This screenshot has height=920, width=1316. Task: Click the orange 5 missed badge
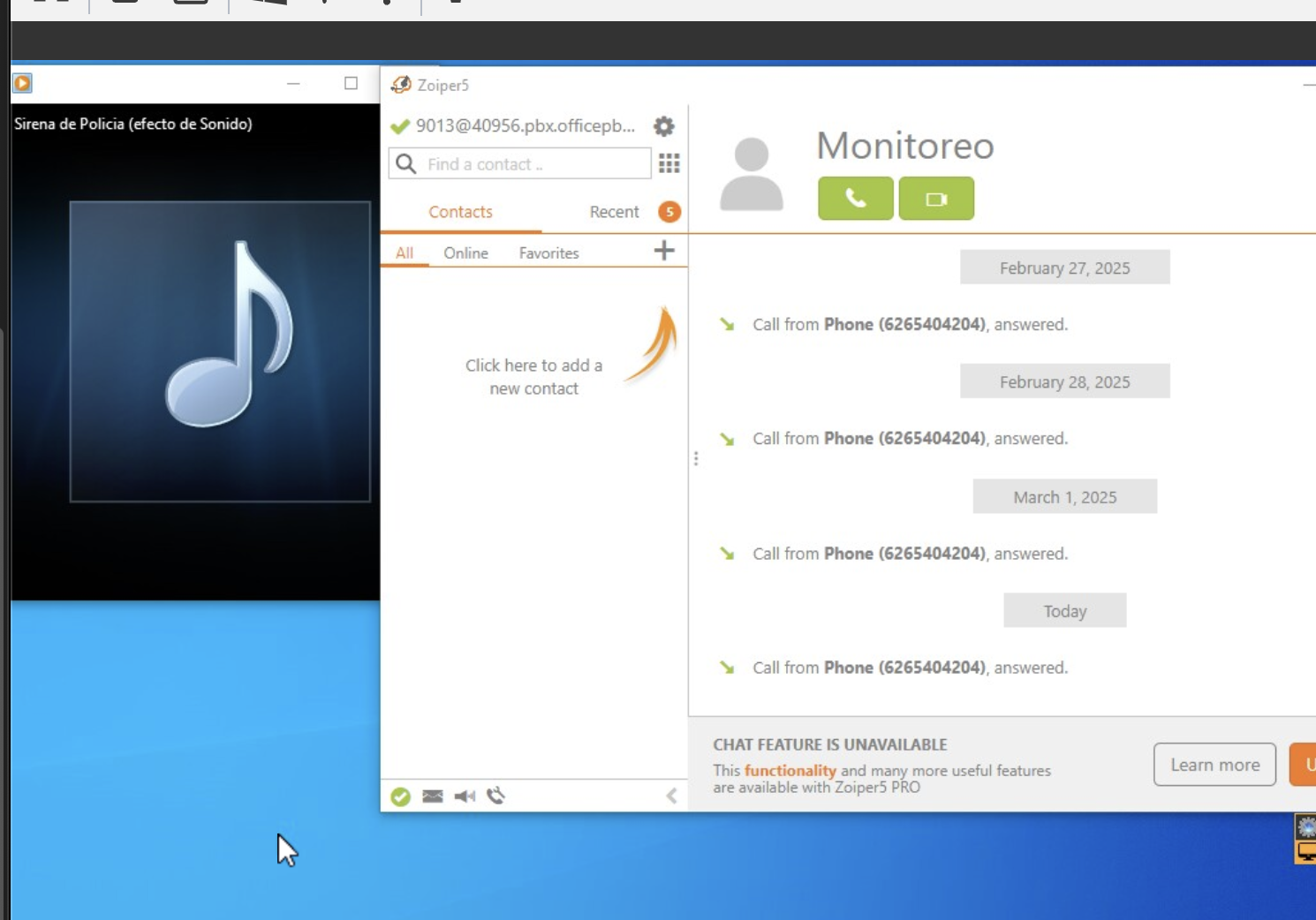click(x=669, y=212)
